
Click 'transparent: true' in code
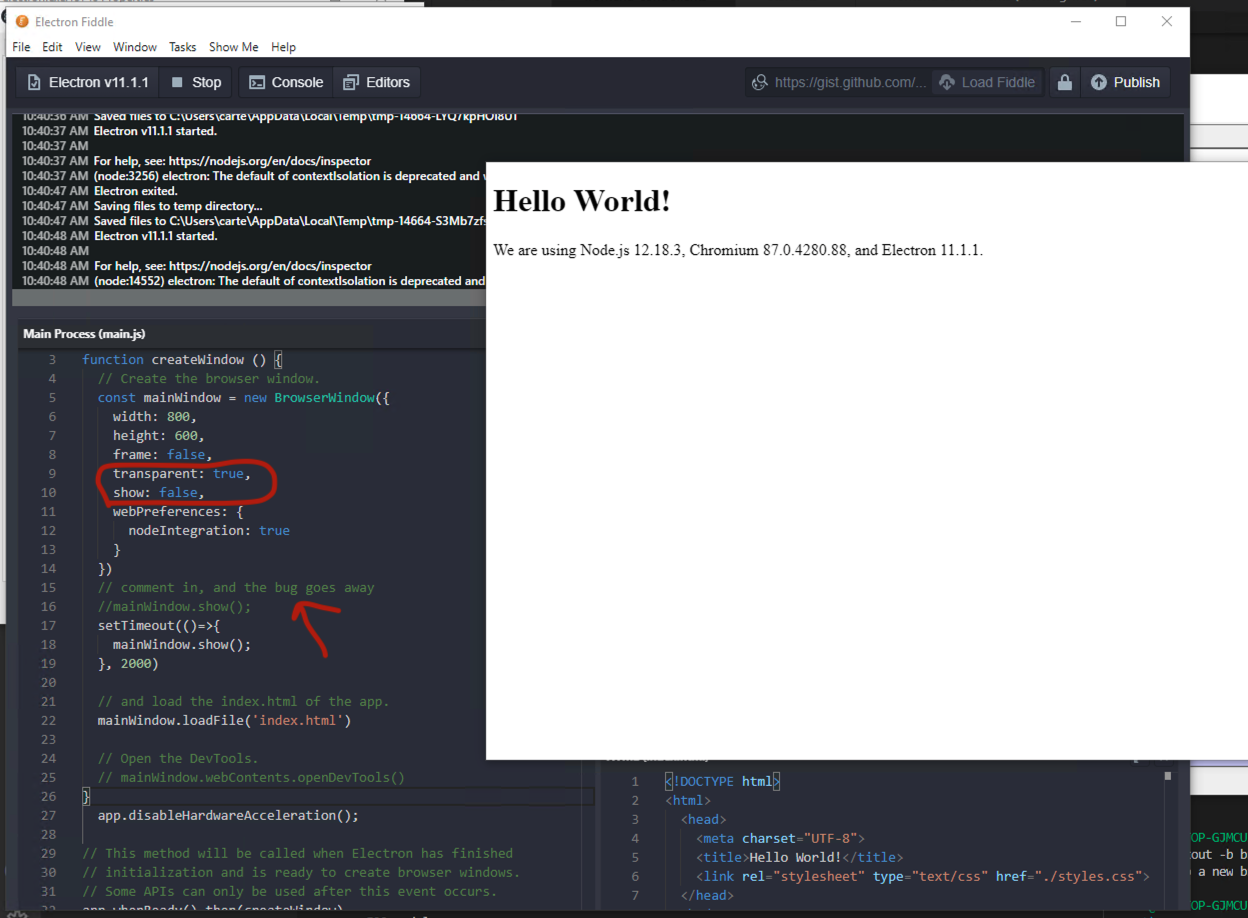coord(182,473)
